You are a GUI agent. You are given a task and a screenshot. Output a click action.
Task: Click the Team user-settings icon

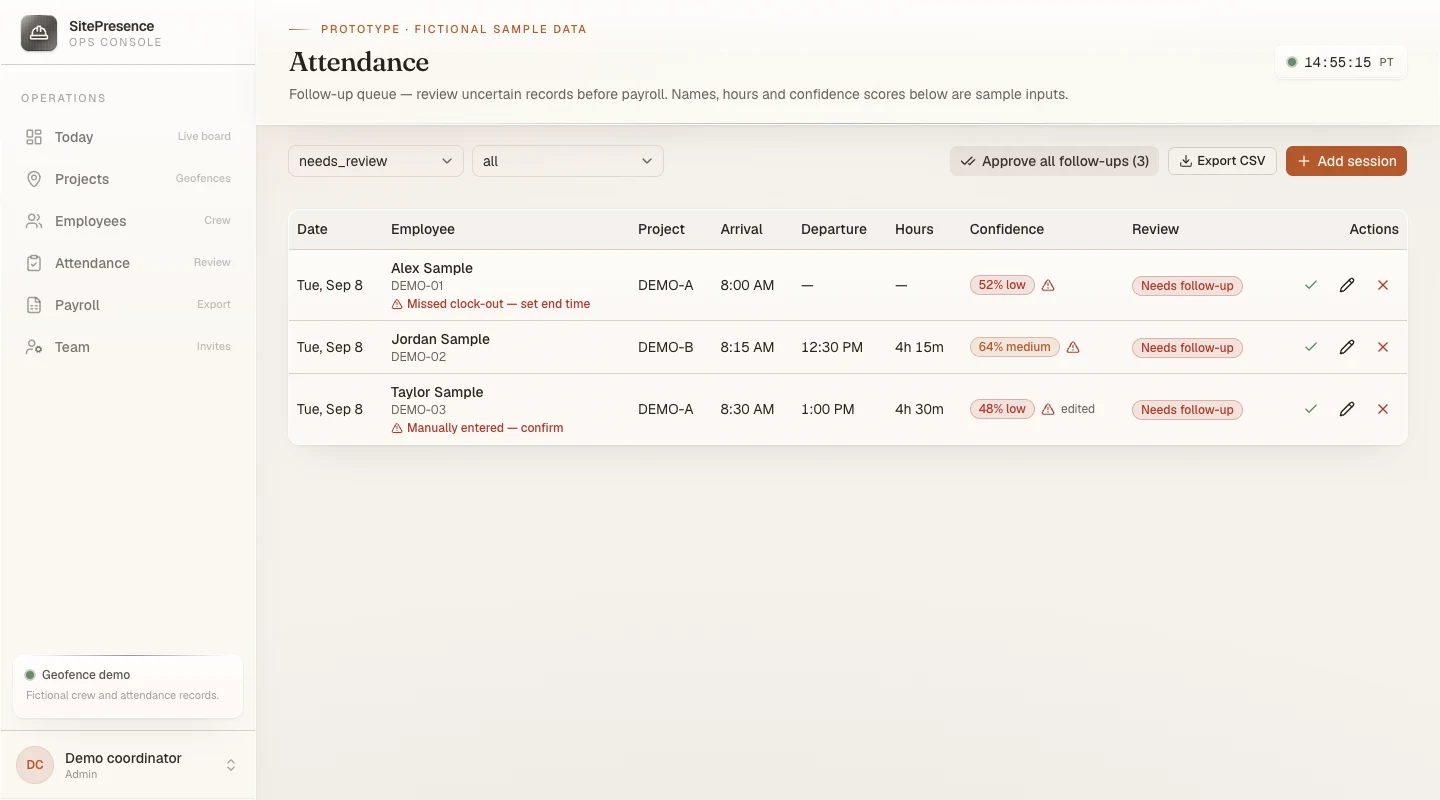click(x=34, y=347)
